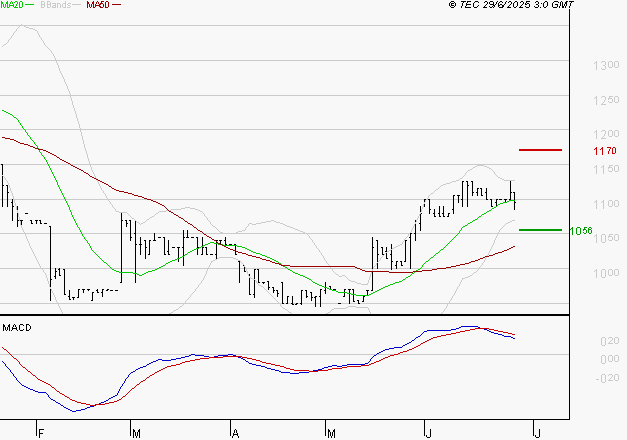Click the M month label right after A
Viewport: 627px width, 440px height.
coord(331,434)
